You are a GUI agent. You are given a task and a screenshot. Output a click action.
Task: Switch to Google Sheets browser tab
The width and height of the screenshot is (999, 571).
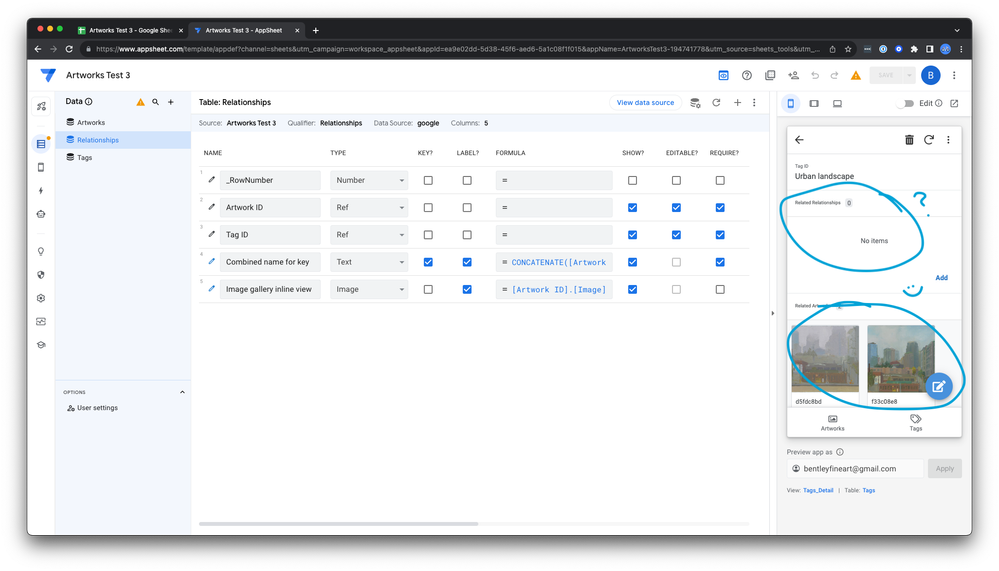[130, 30]
